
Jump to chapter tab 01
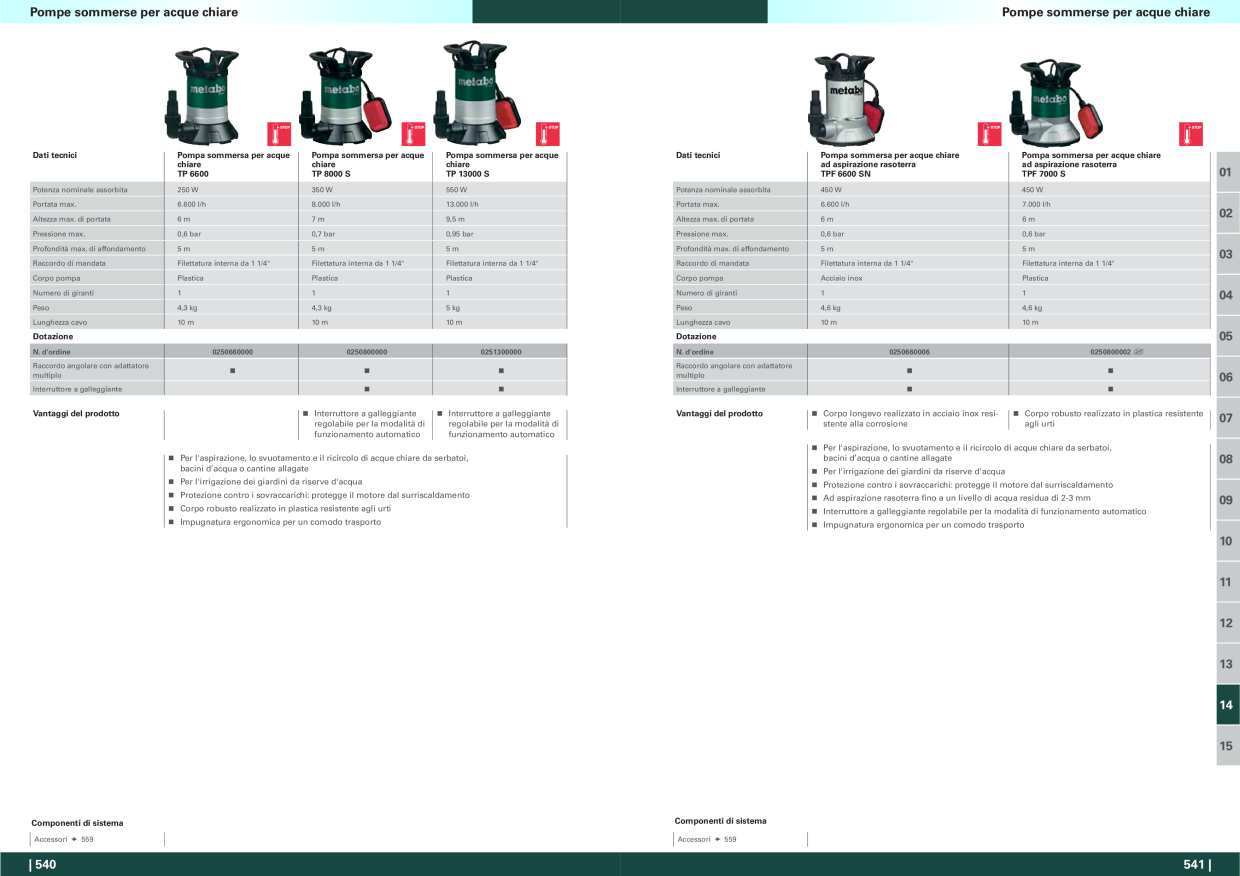tap(1227, 172)
